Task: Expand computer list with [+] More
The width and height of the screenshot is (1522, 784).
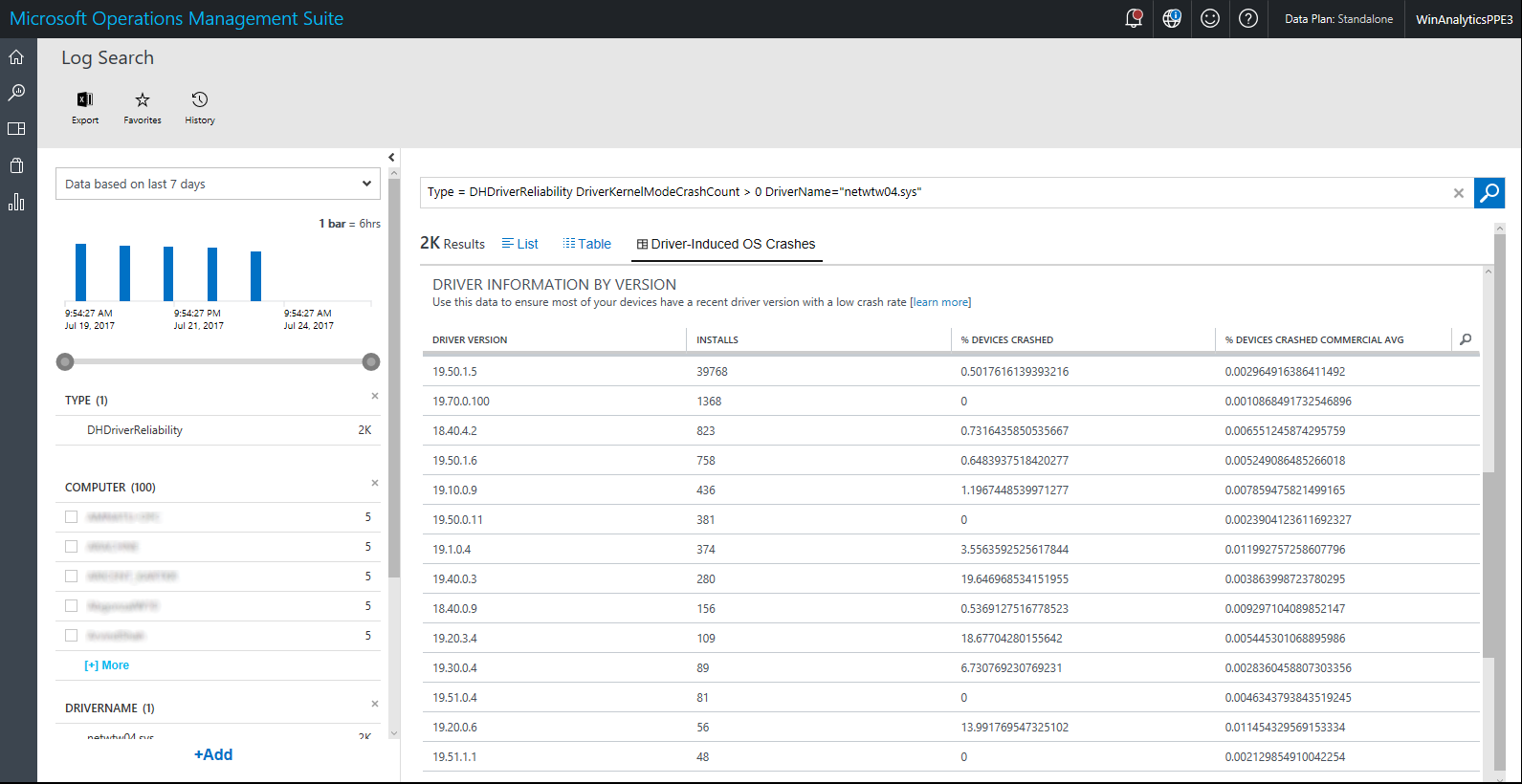Action: pos(107,665)
